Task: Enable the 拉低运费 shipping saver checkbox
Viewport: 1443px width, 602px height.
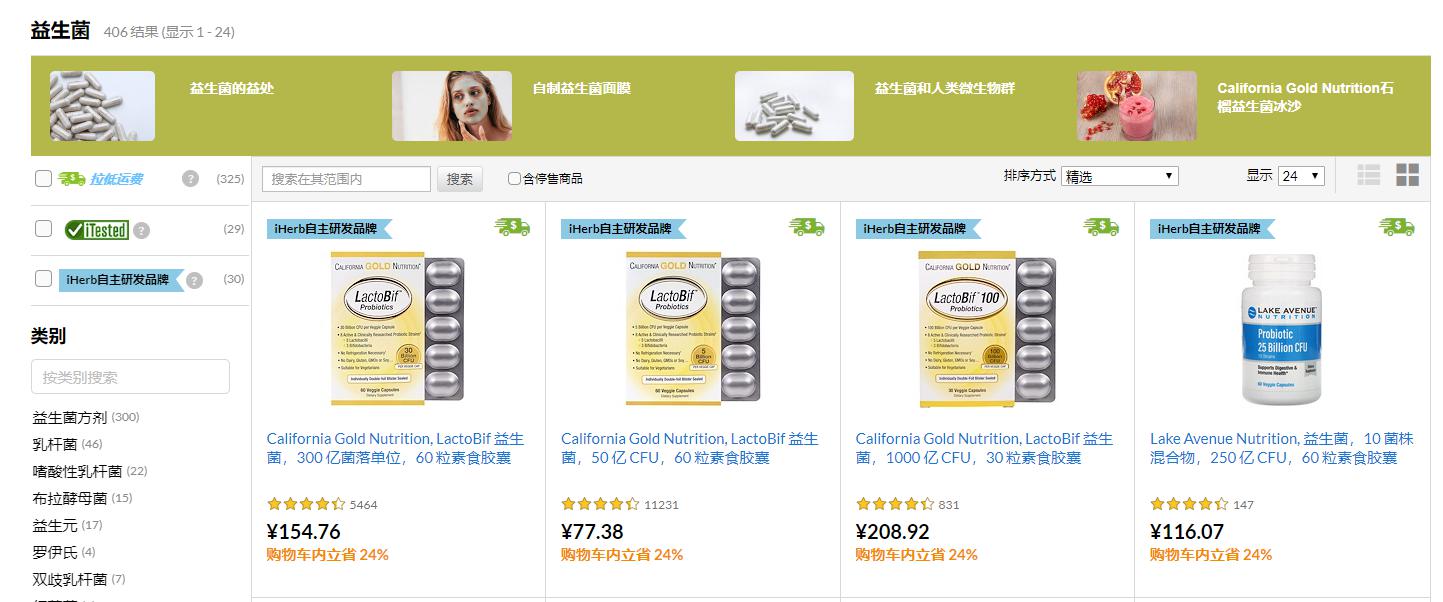Action: [x=43, y=179]
